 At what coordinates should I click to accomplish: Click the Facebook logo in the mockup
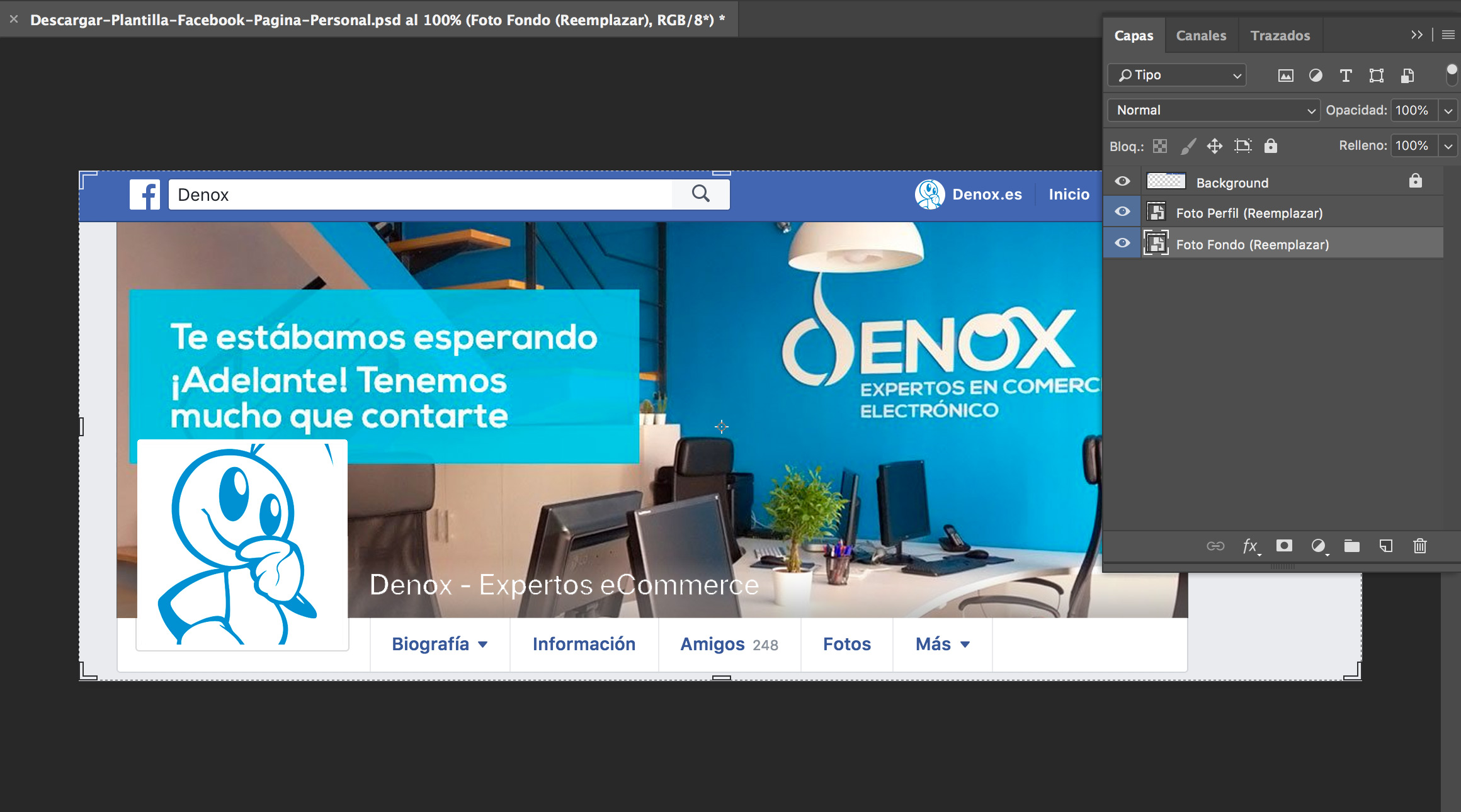tap(145, 195)
